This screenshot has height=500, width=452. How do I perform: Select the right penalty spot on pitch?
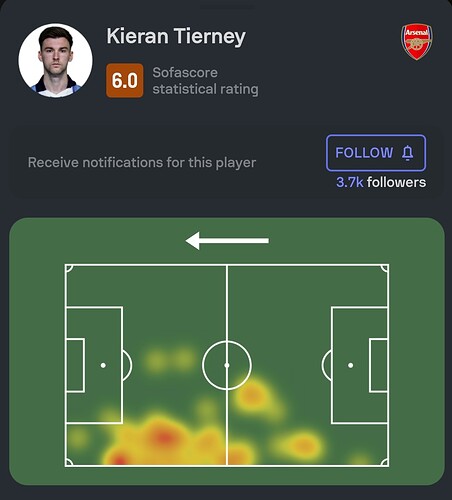350,365
